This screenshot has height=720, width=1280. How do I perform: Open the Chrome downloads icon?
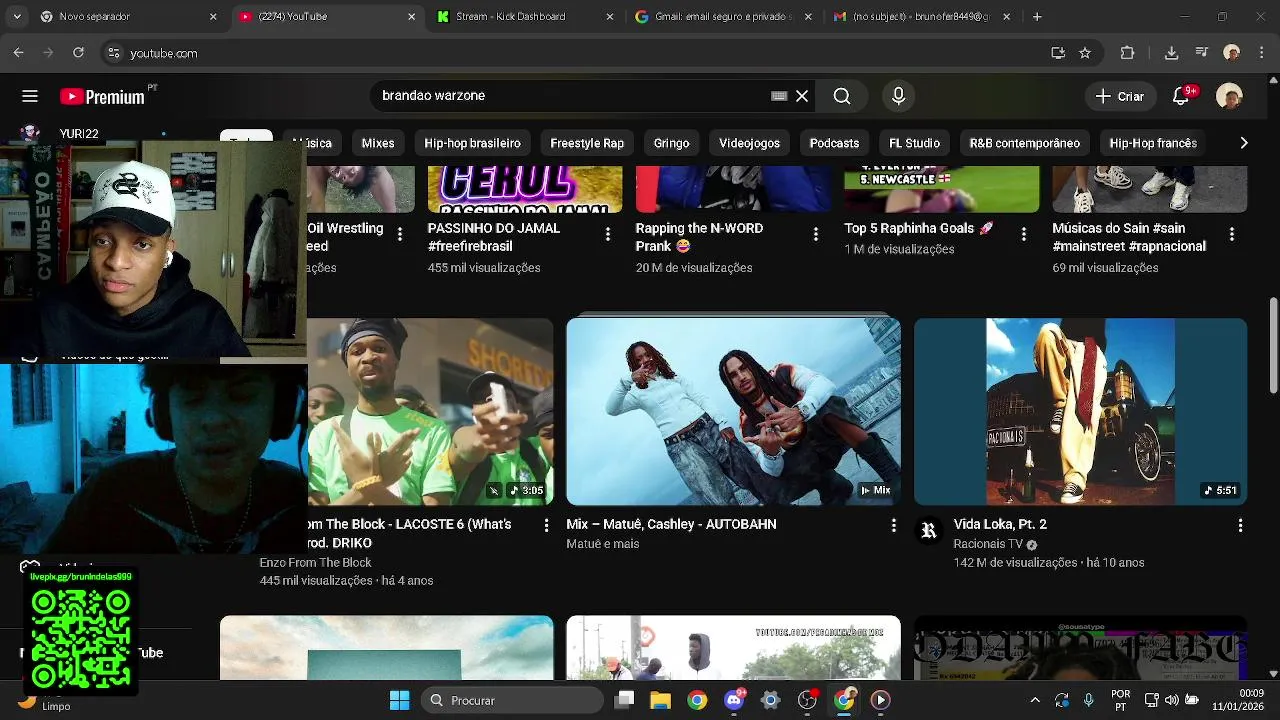1171,53
